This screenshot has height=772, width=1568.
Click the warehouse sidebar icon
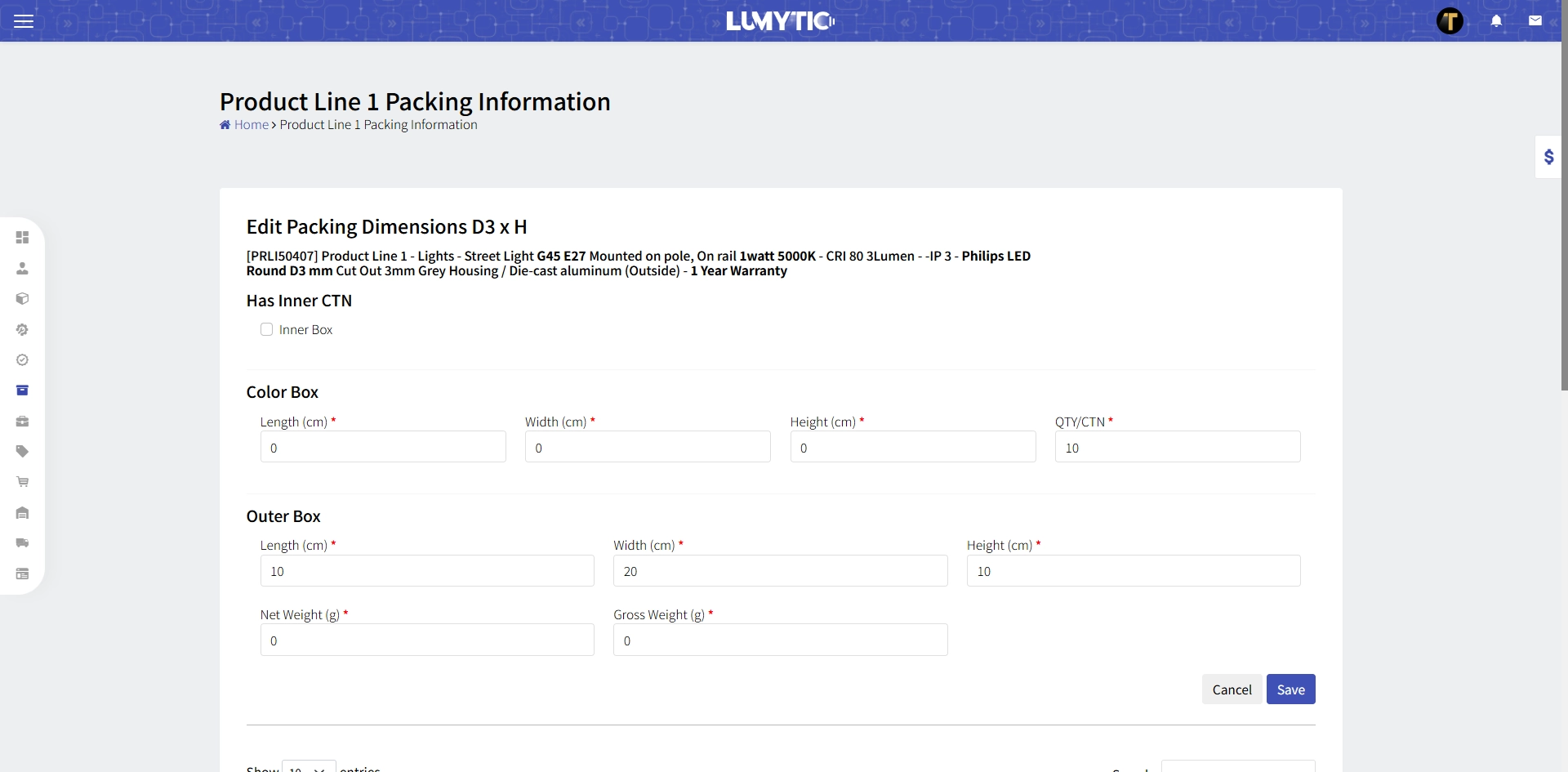click(x=22, y=513)
